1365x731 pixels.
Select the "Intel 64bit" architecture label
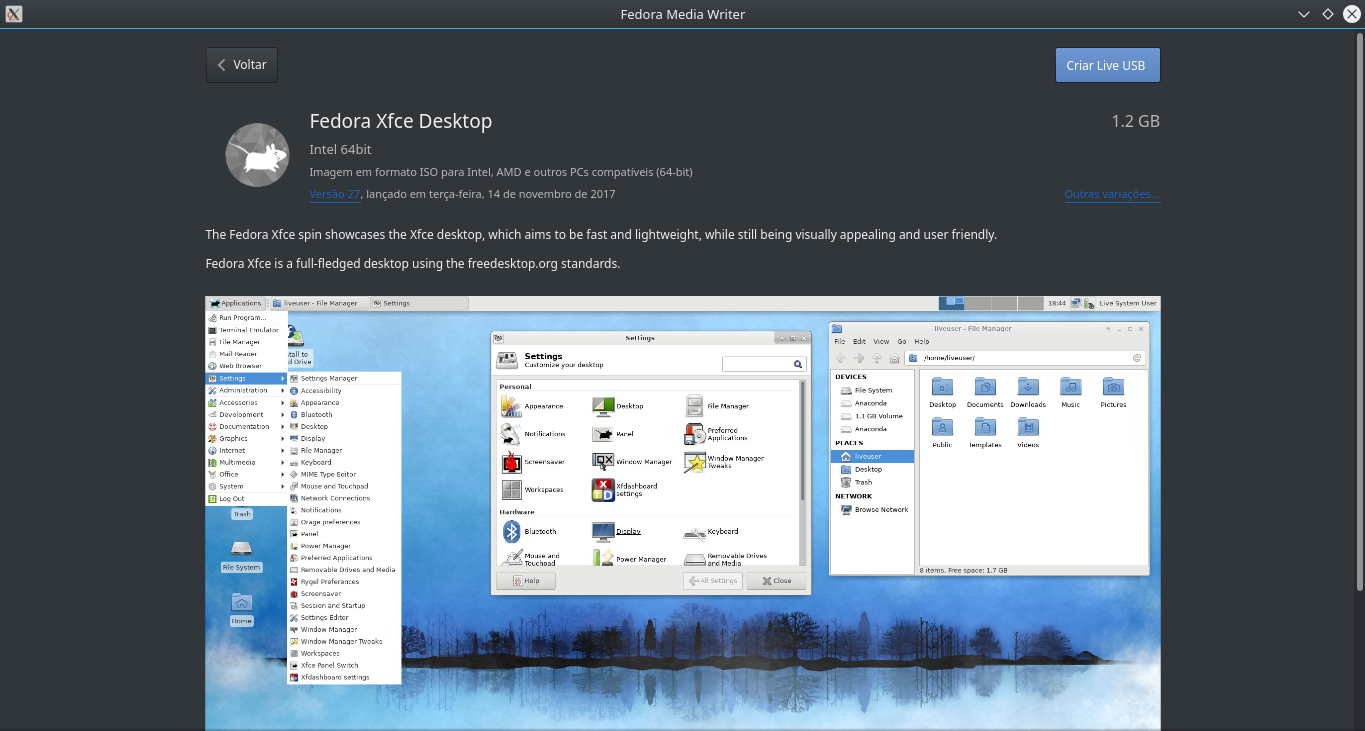click(341, 149)
